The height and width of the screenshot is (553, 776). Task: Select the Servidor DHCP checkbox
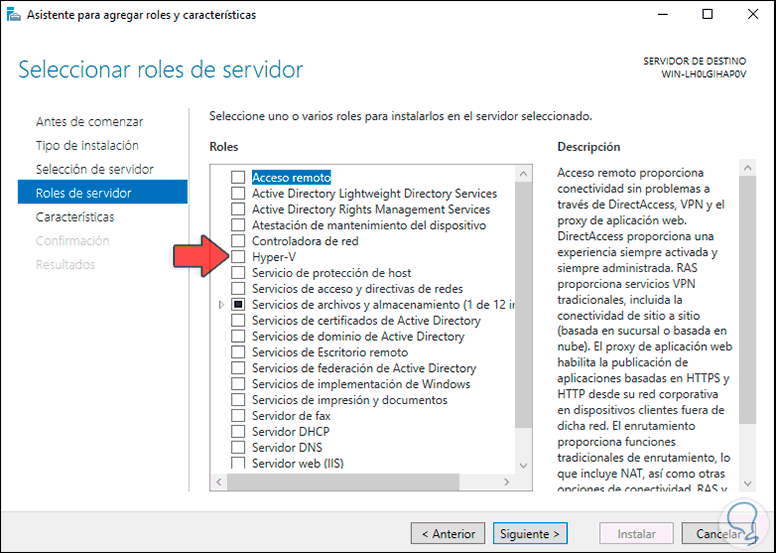(238, 432)
